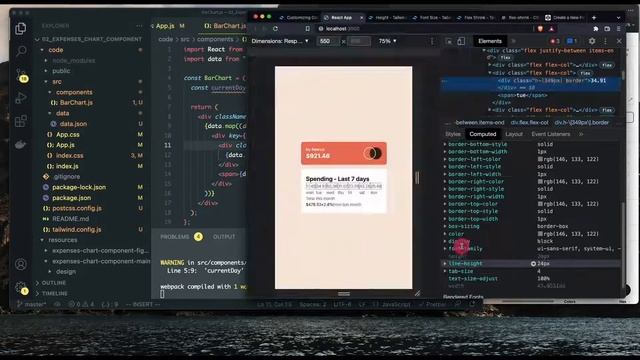Open DevTools more options menu
This screenshot has height=360, width=640.
click(x=605, y=41)
